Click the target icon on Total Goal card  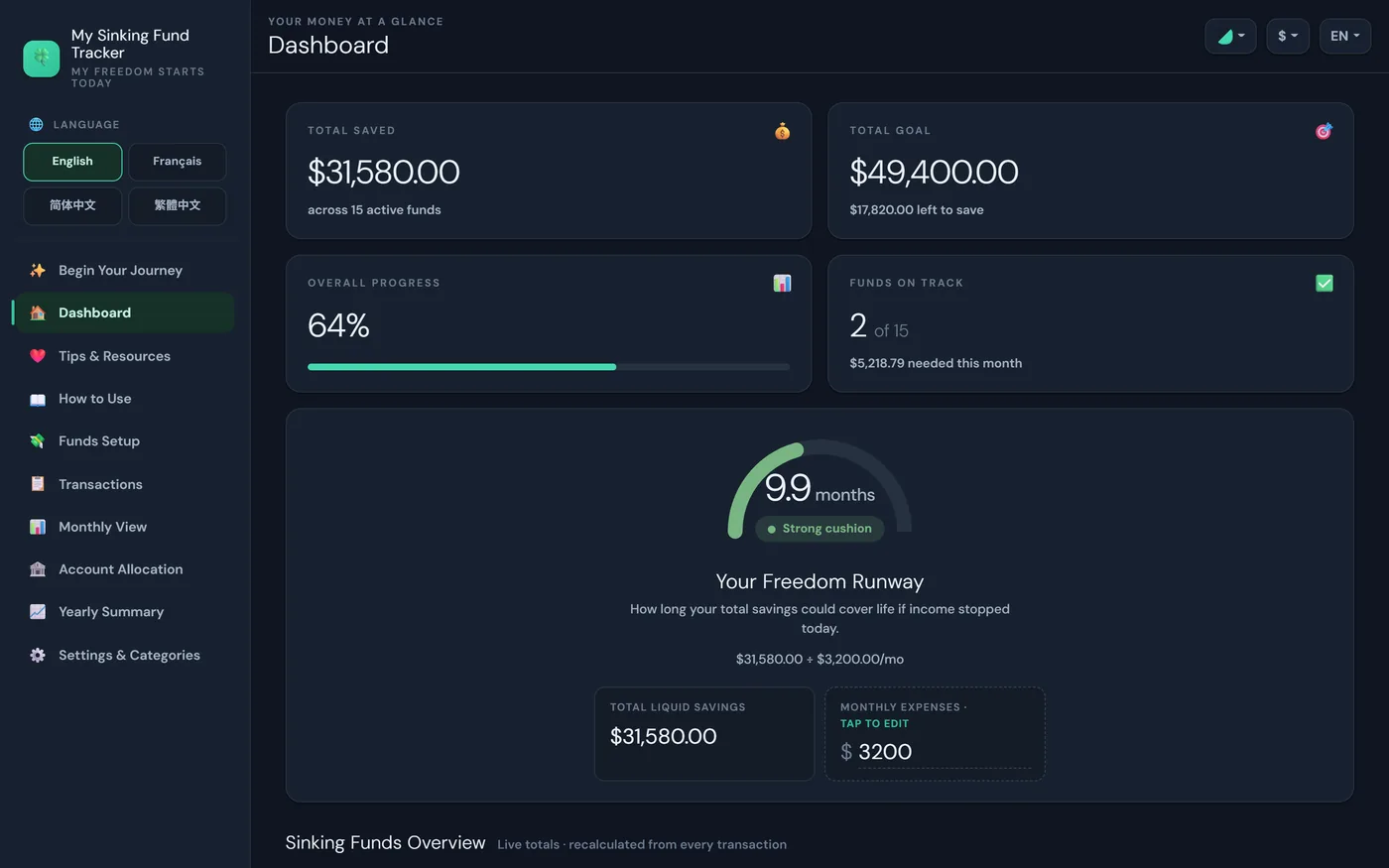1324,131
